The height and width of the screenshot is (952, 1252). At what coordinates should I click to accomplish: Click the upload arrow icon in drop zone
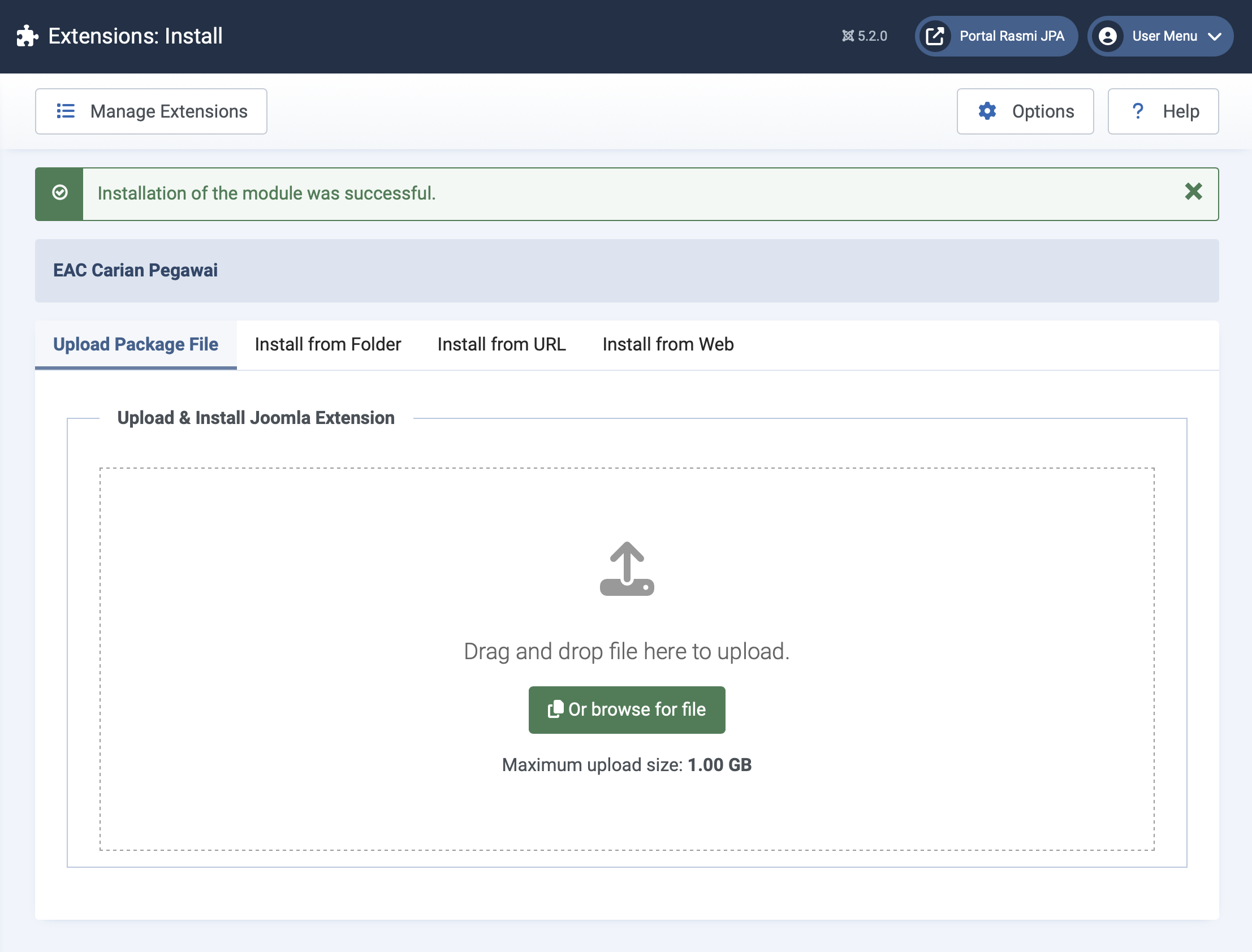tap(627, 568)
